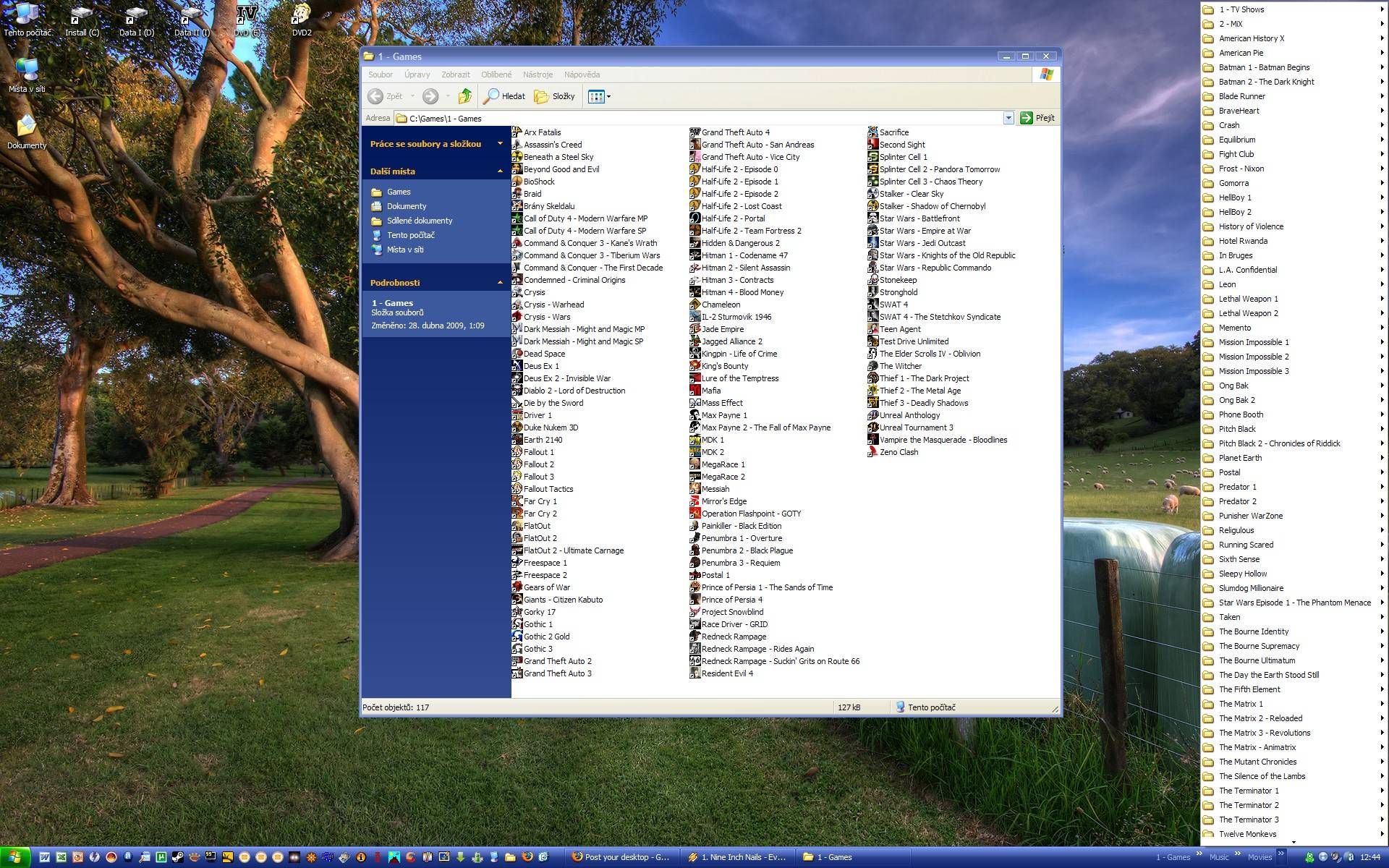1389x868 pixels.
Task: Open The Matrix 1 folder entry
Action: [x=1294, y=704]
